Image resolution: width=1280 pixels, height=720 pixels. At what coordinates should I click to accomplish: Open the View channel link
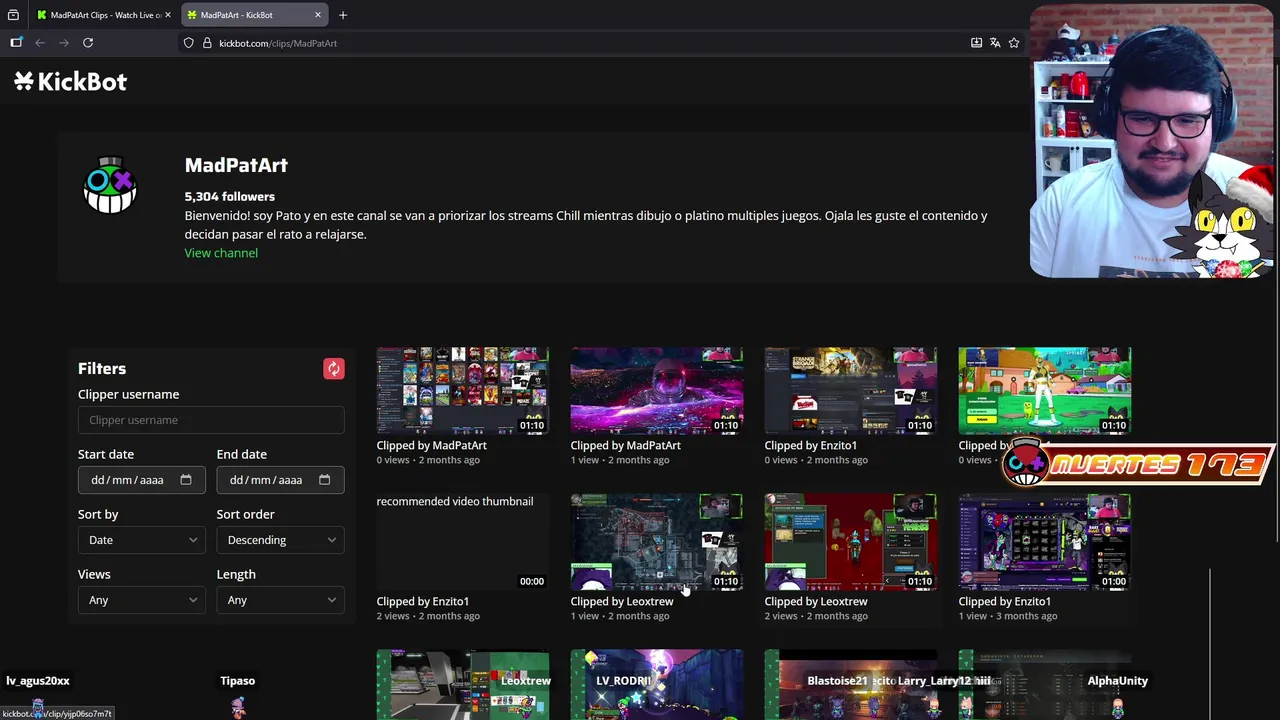[221, 253]
